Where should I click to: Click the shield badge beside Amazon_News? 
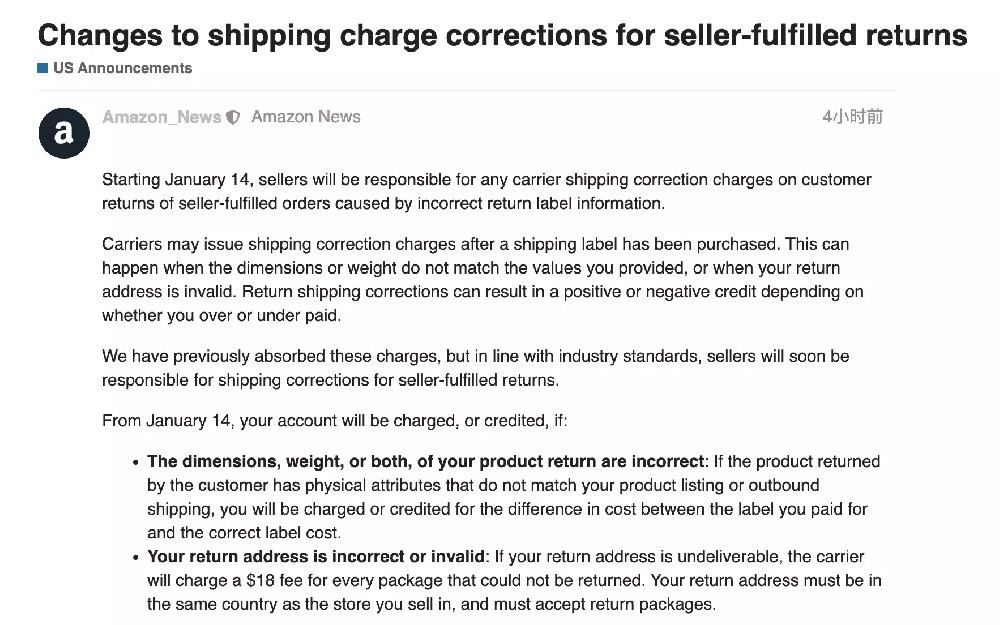pos(233,117)
